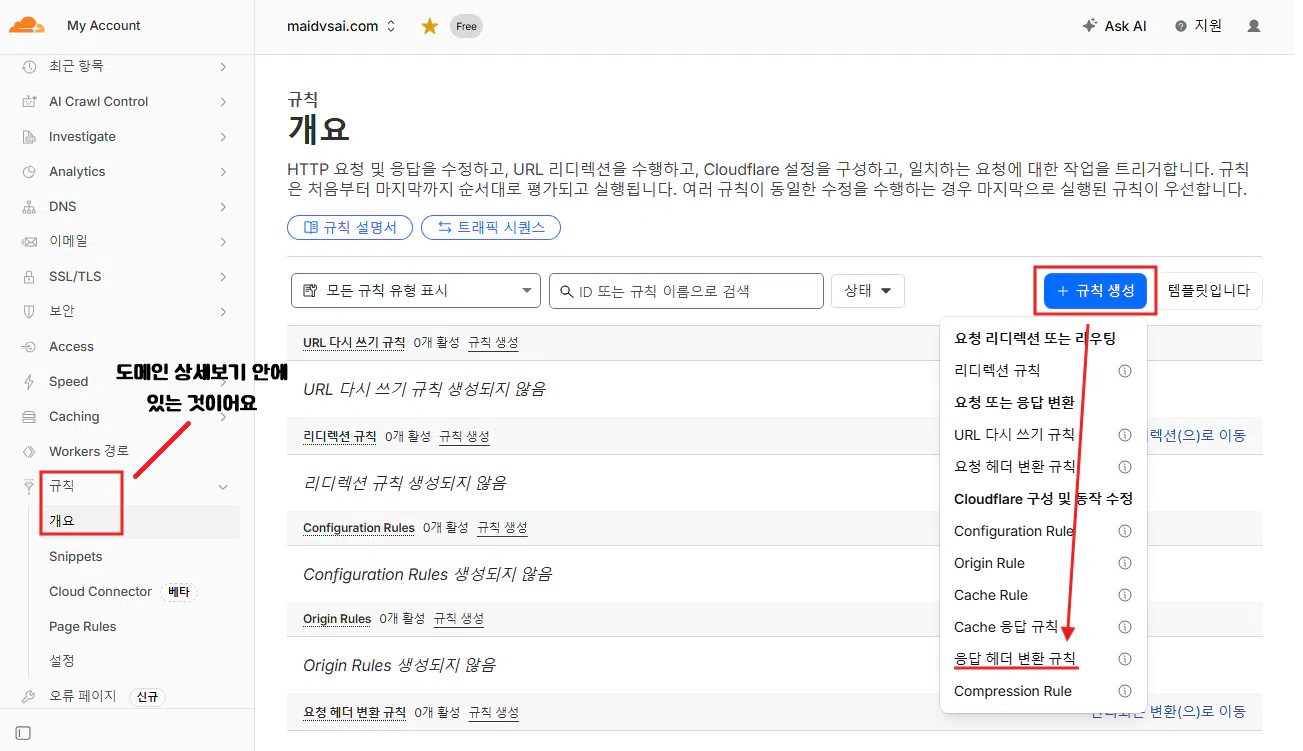Screen dimensions: 1303x751
Task: Click 규칙 생성 link beside 리디렉션 규칙 heading
Action: point(465,436)
